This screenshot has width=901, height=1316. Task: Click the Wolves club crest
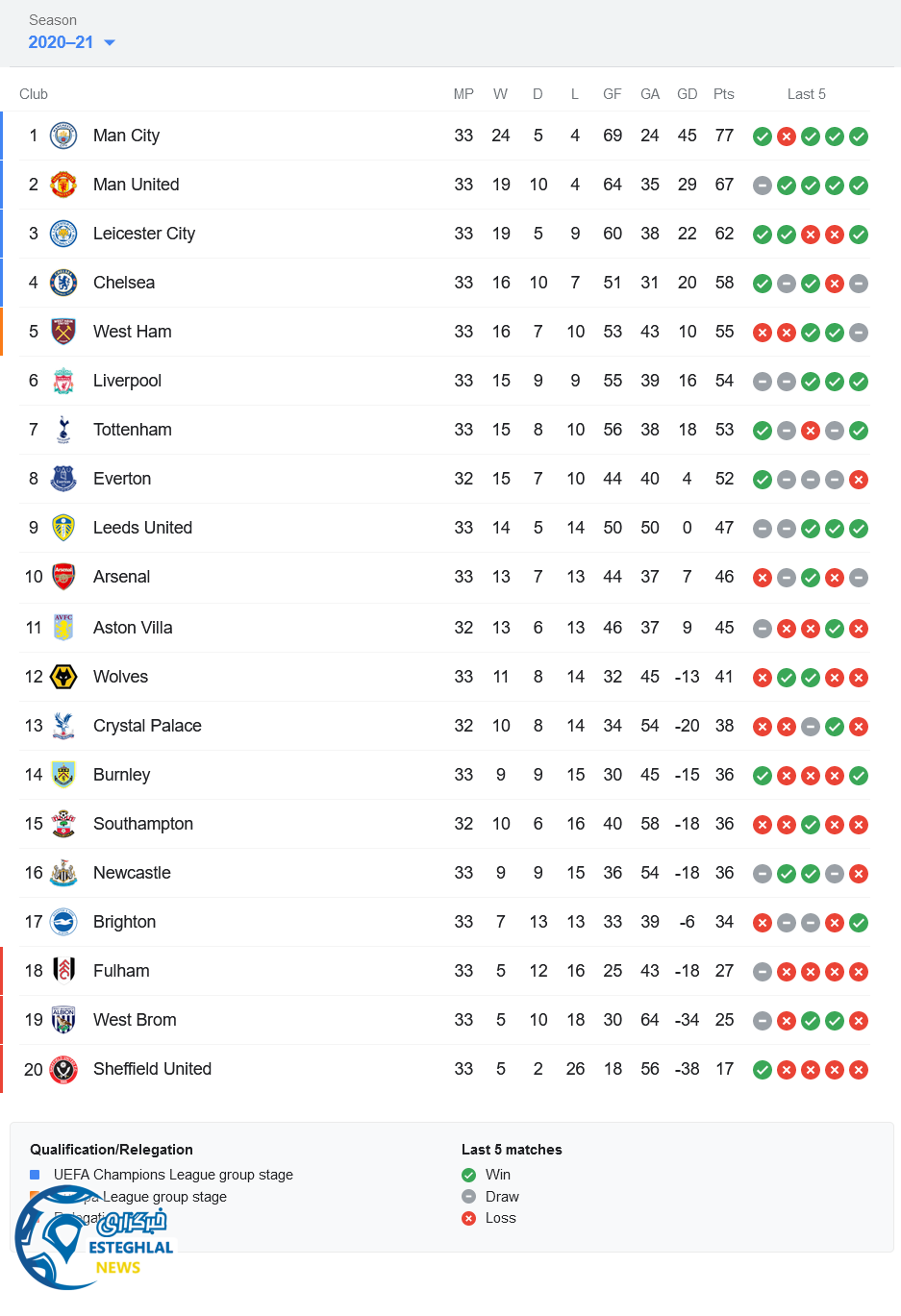[63, 677]
